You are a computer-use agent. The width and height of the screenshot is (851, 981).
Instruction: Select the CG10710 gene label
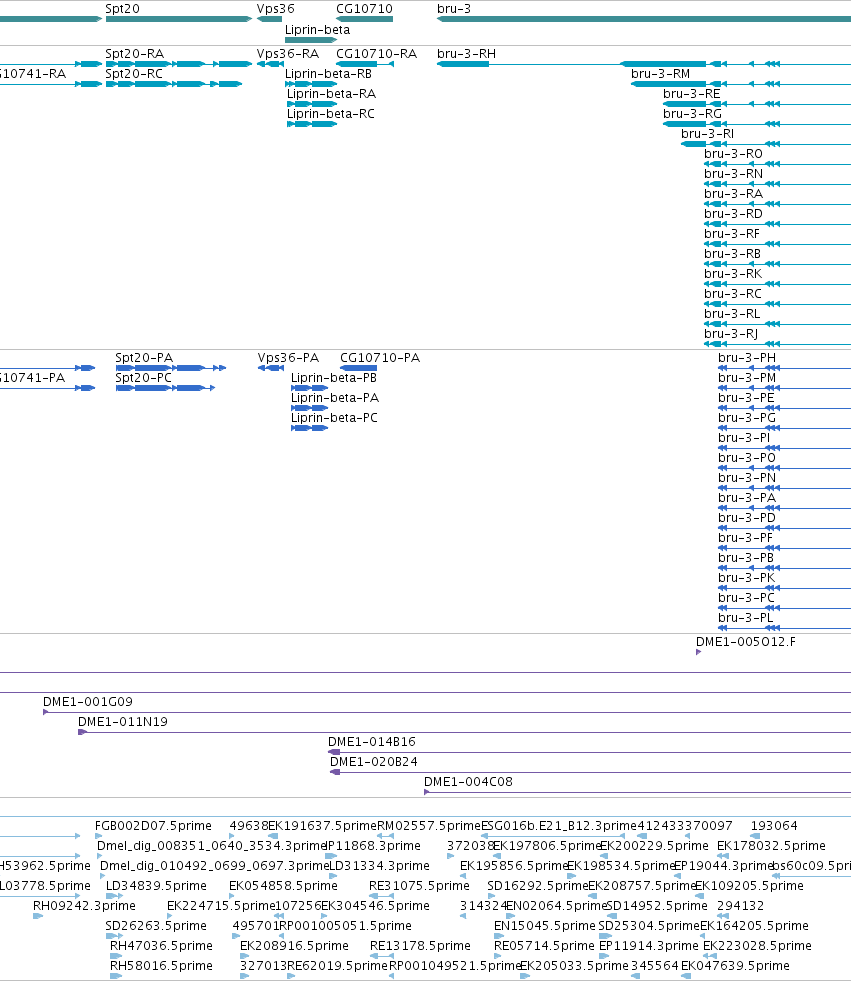click(x=364, y=9)
